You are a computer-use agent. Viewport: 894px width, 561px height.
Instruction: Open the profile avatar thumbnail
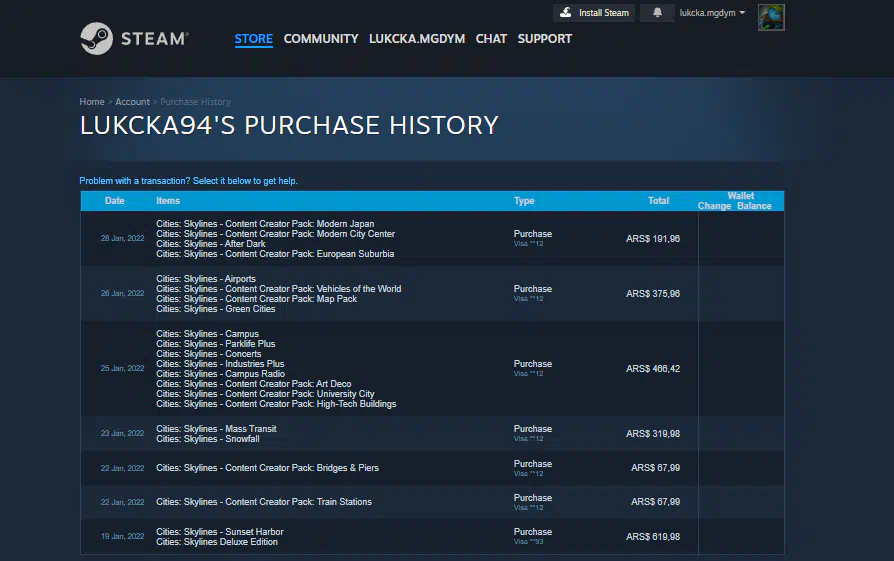point(771,17)
